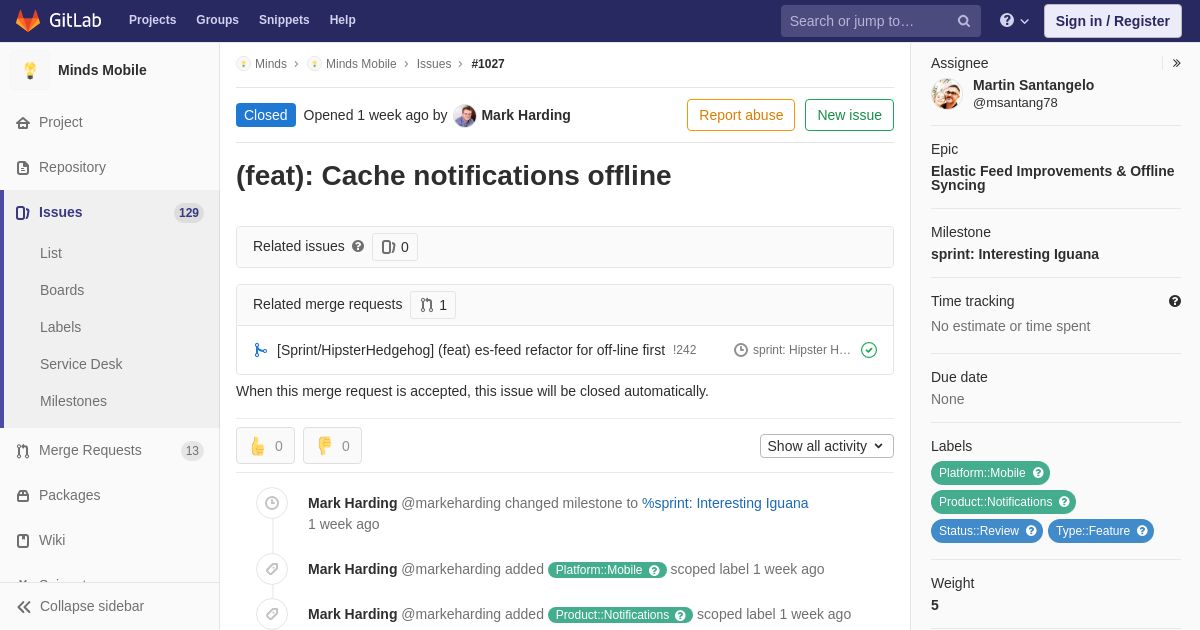Open the es-feed refactor merge request link
Image resolution: width=1200 pixels, height=630 pixels.
(x=471, y=350)
